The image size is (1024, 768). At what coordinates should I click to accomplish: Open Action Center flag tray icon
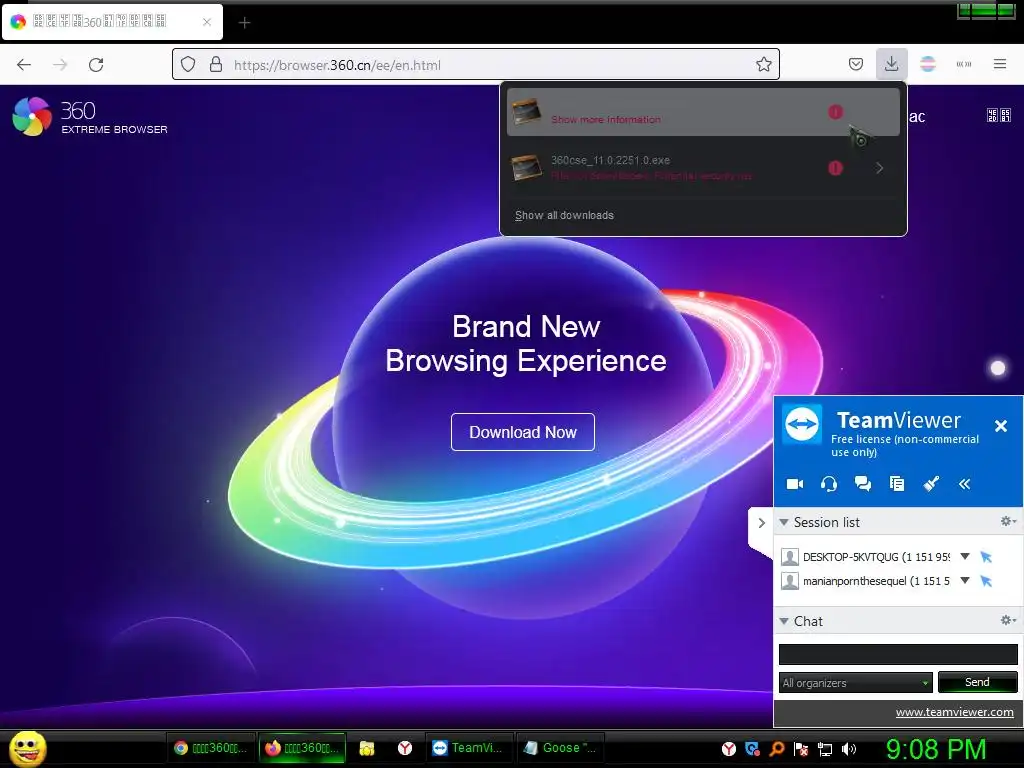tap(801, 749)
